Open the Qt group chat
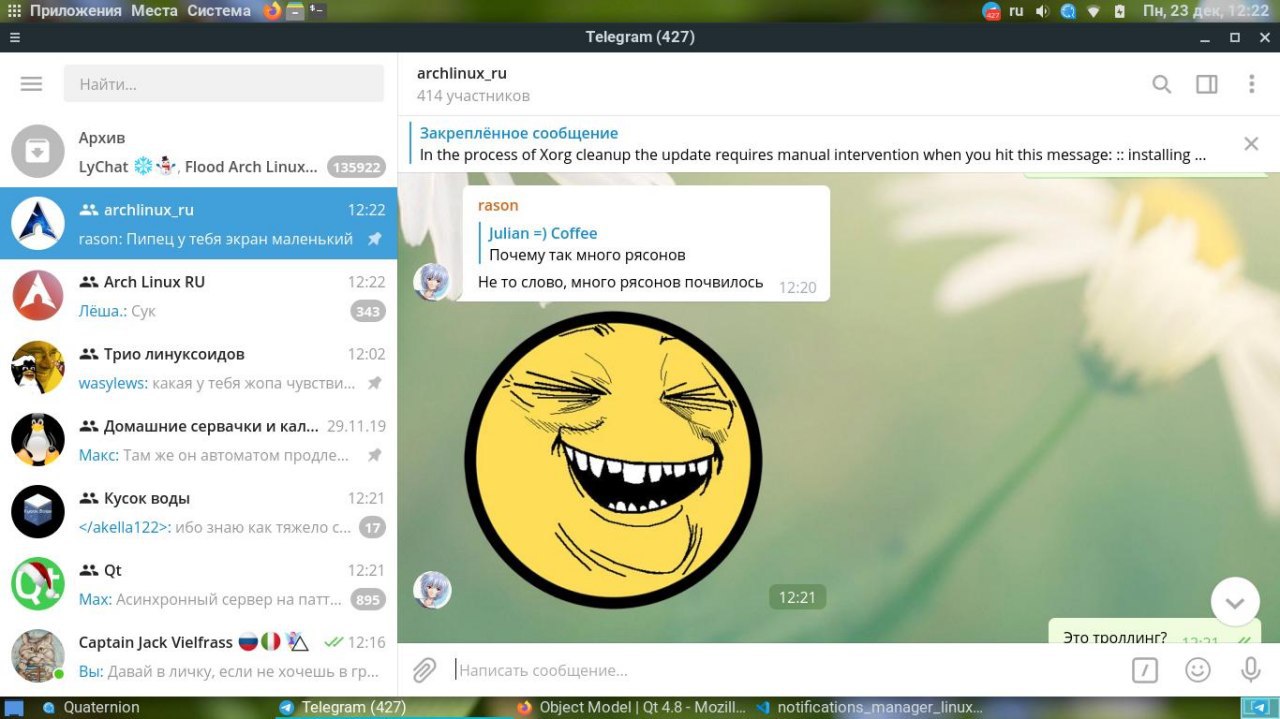This screenshot has height=719, width=1280. tap(198, 584)
